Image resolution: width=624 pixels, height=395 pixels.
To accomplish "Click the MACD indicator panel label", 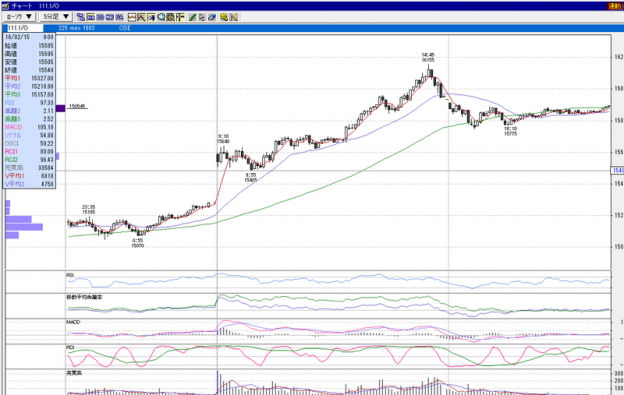I will coord(73,322).
